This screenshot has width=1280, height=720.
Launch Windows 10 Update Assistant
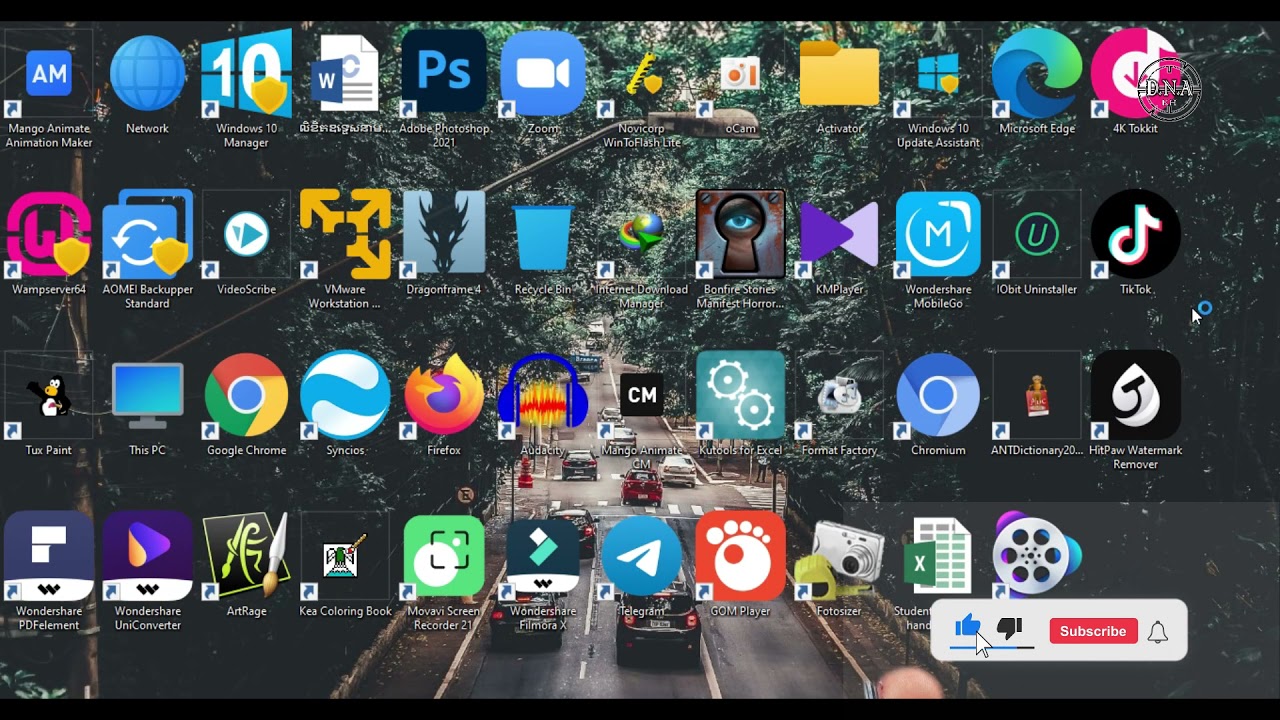[x=938, y=75]
